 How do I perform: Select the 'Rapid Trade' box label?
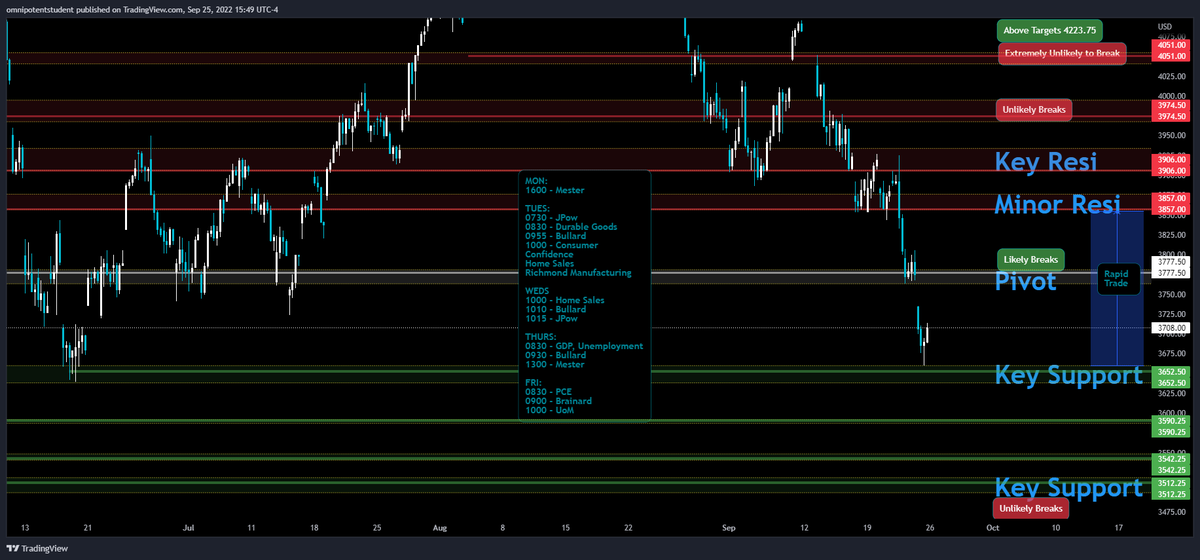[x=1116, y=278]
